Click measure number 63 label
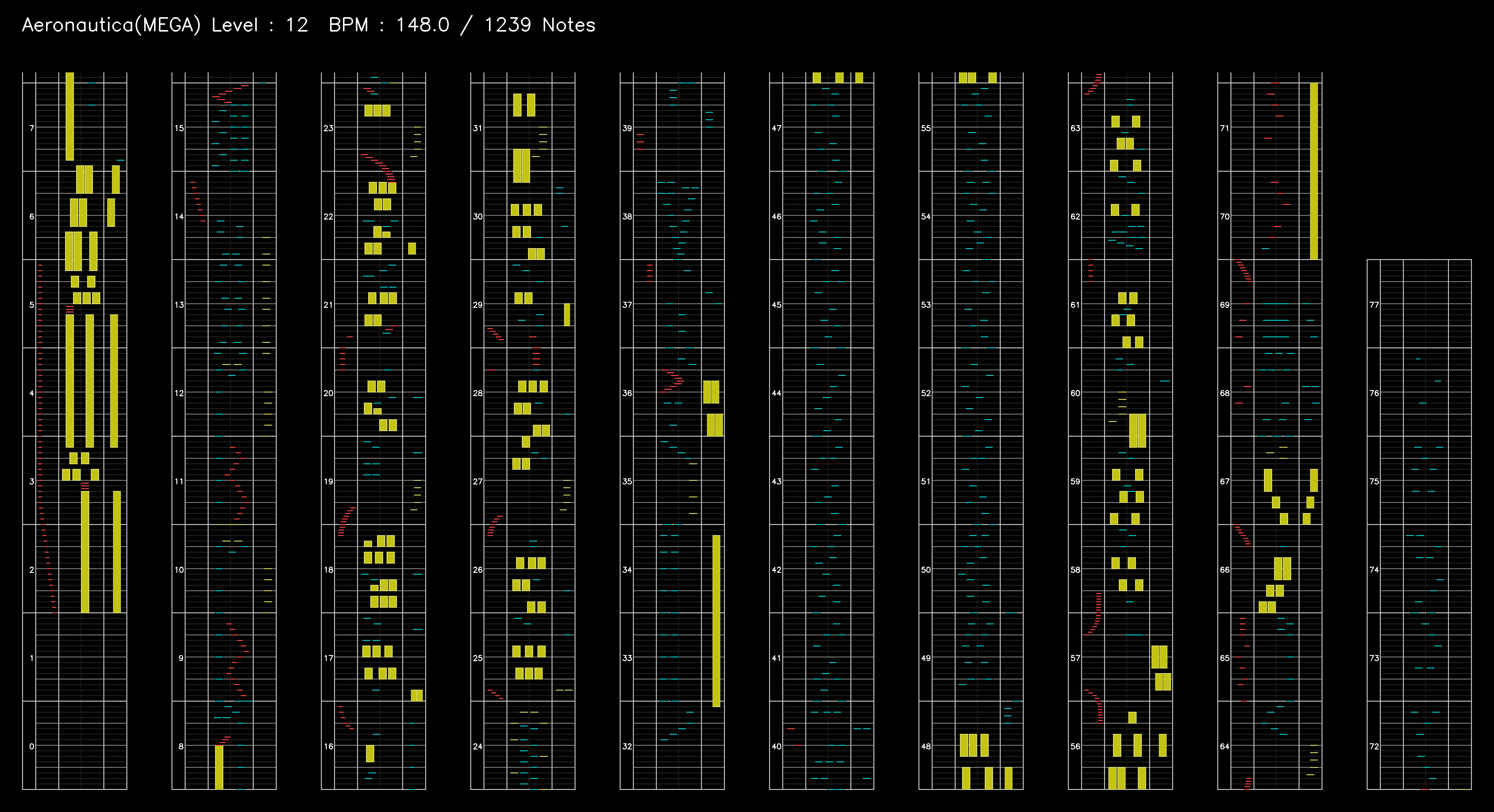This screenshot has height=812, width=1494. point(1075,128)
